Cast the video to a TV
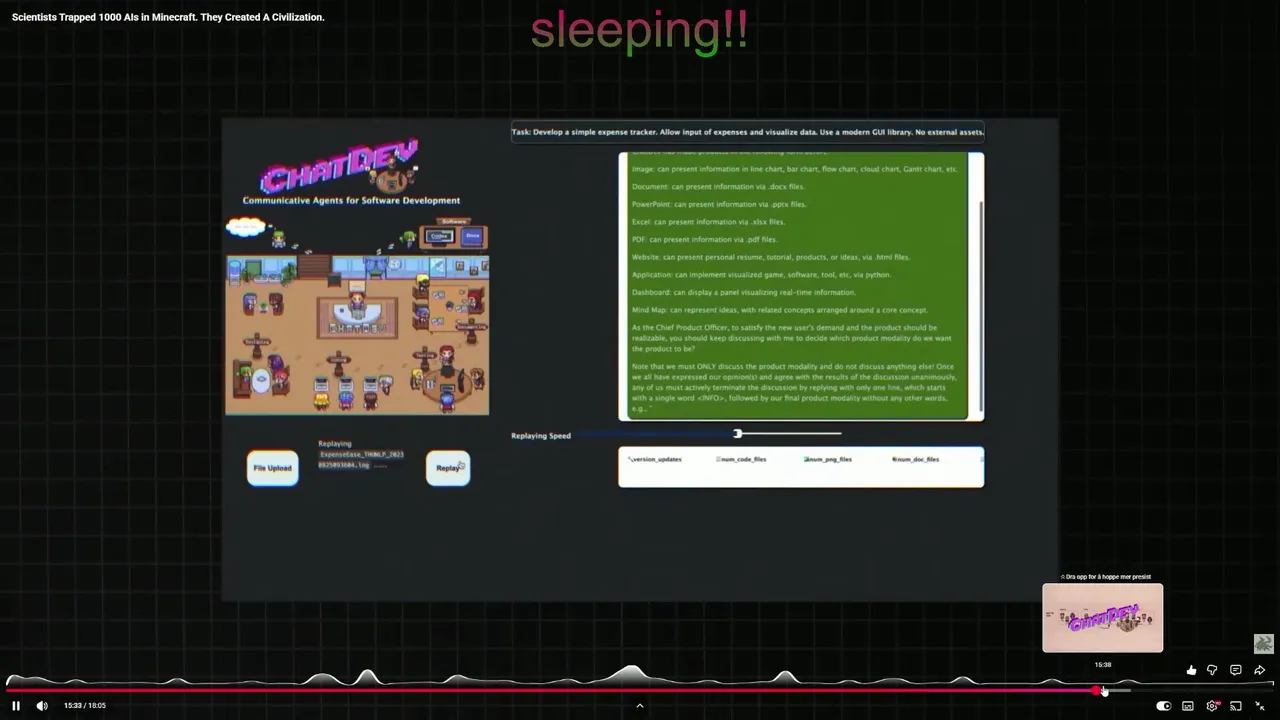The height and width of the screenshot is (720, 1280). click(x=1236, y=706)
